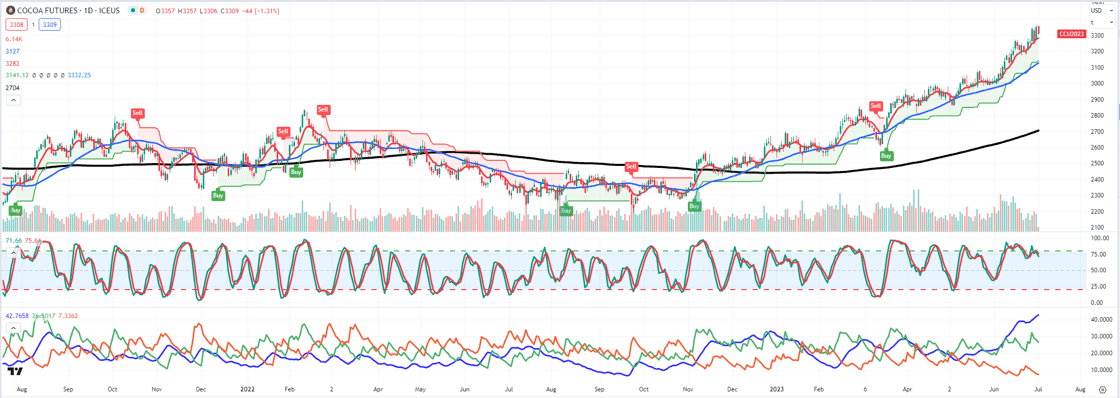Click the CCU2023 contract price label
Image resolution: width=1120 pixels, height=398 pixels.
pos(1071,34)
